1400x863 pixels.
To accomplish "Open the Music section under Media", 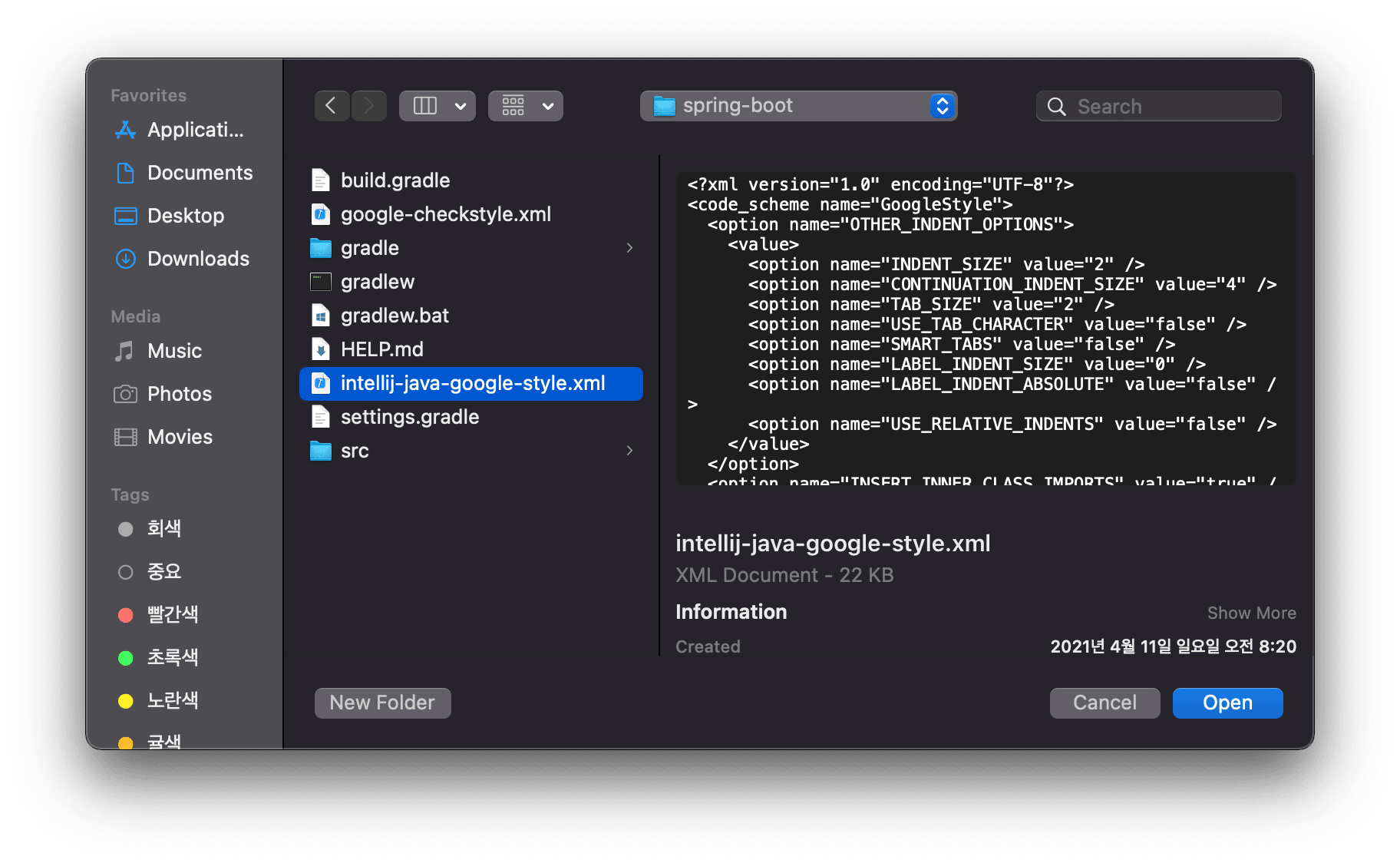I will click(173, 351).
